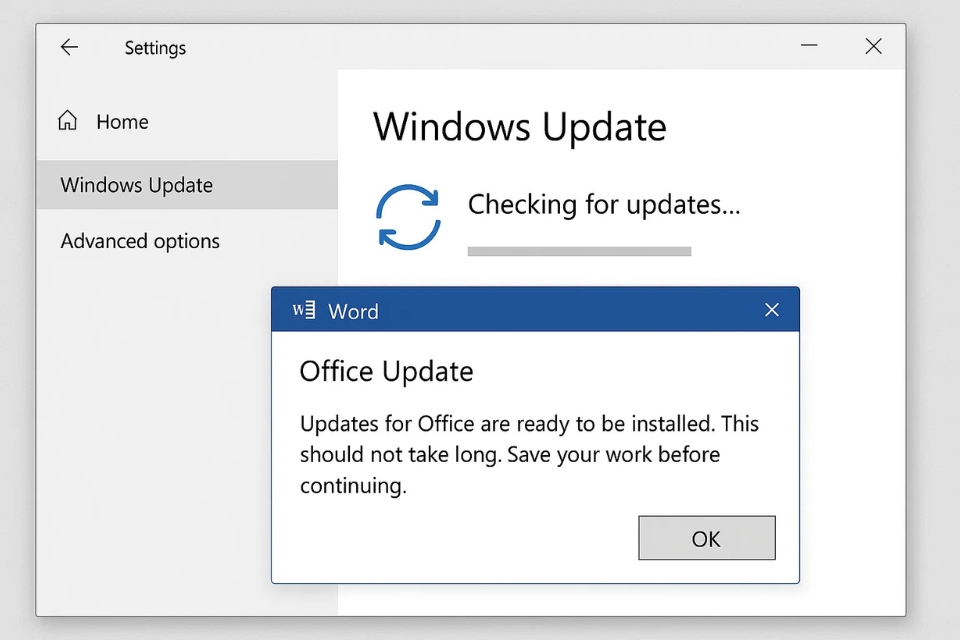This screenshot has width=960, height=640.
Task: Open Advanced options from the sidebar
Action: click(x=140, y=241)
